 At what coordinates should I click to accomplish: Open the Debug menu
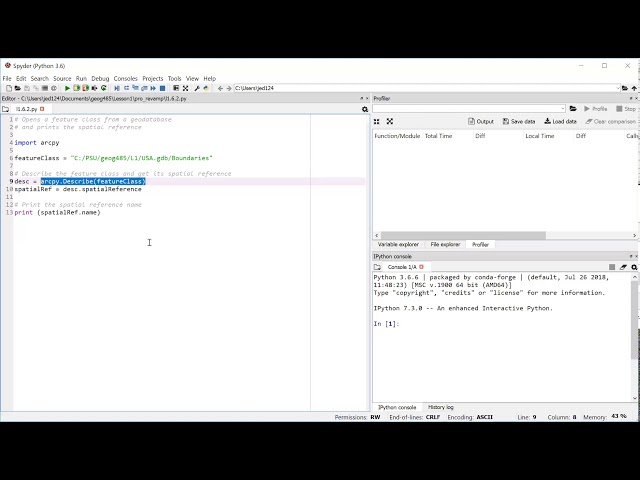coord(100,78)
